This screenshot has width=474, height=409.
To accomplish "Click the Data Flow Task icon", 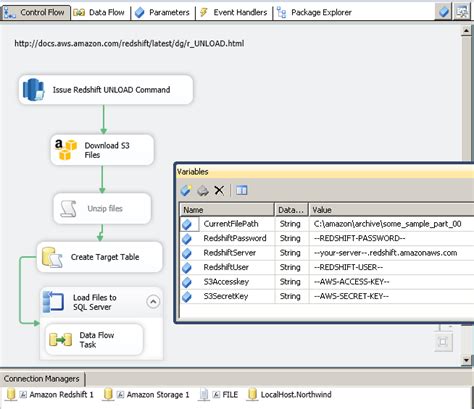I will tap(60, 340).
